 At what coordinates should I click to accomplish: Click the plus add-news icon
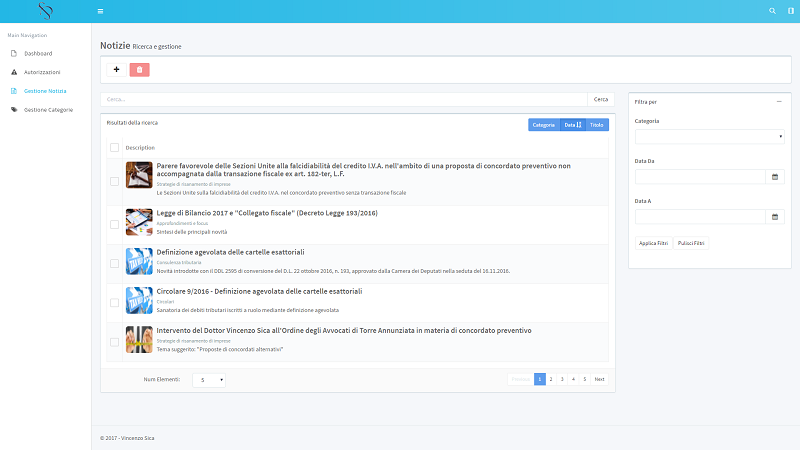(116, 69)
